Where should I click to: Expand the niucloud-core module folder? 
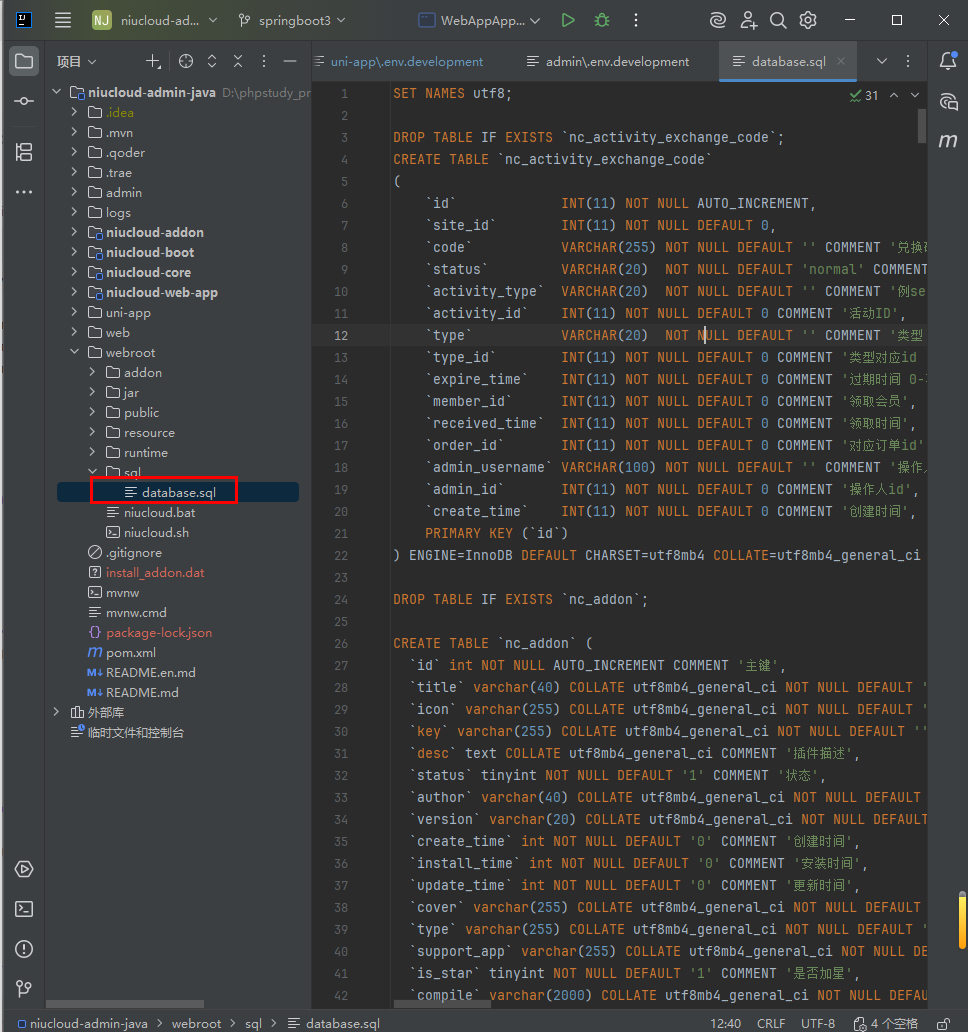click(75, 272)
